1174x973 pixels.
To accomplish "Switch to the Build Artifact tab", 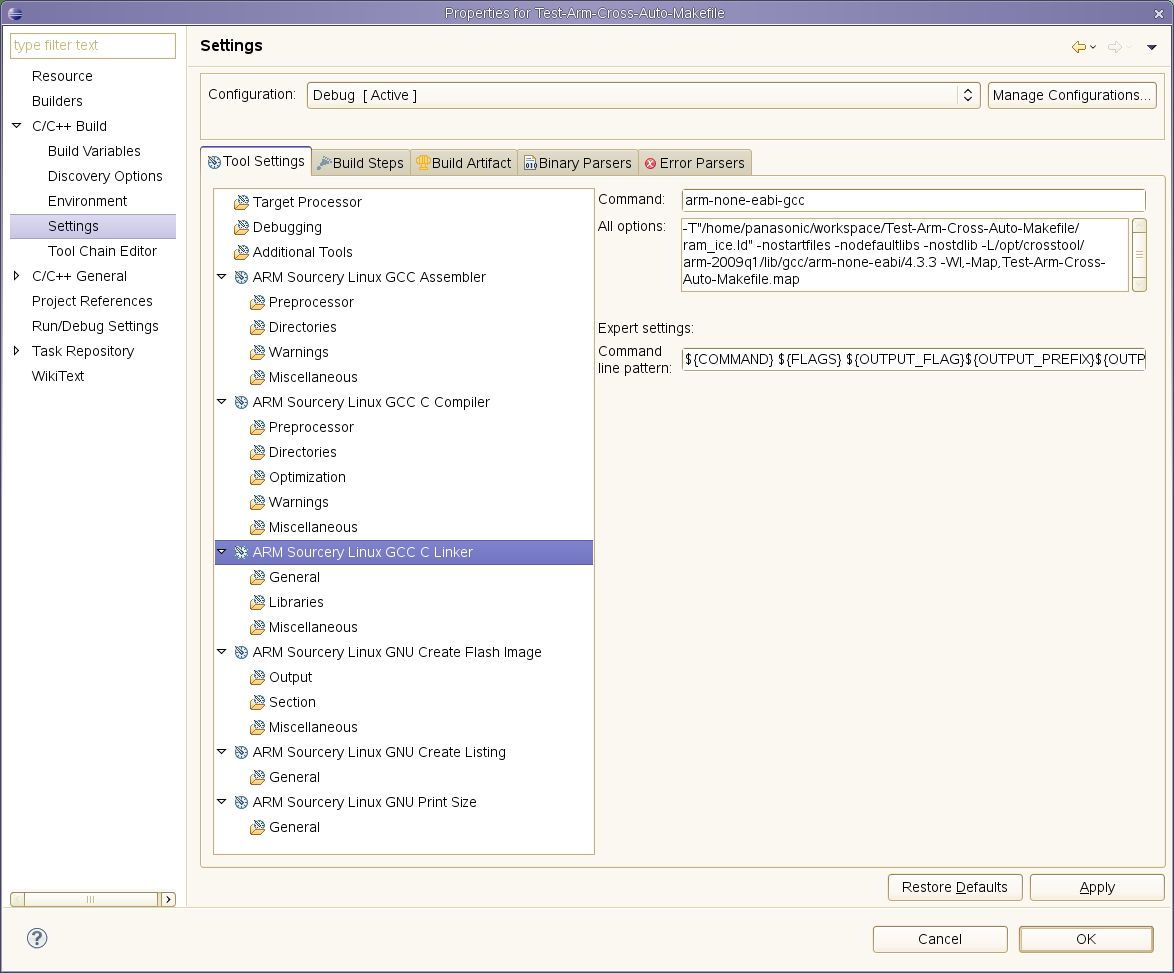I will coord(463,162).
